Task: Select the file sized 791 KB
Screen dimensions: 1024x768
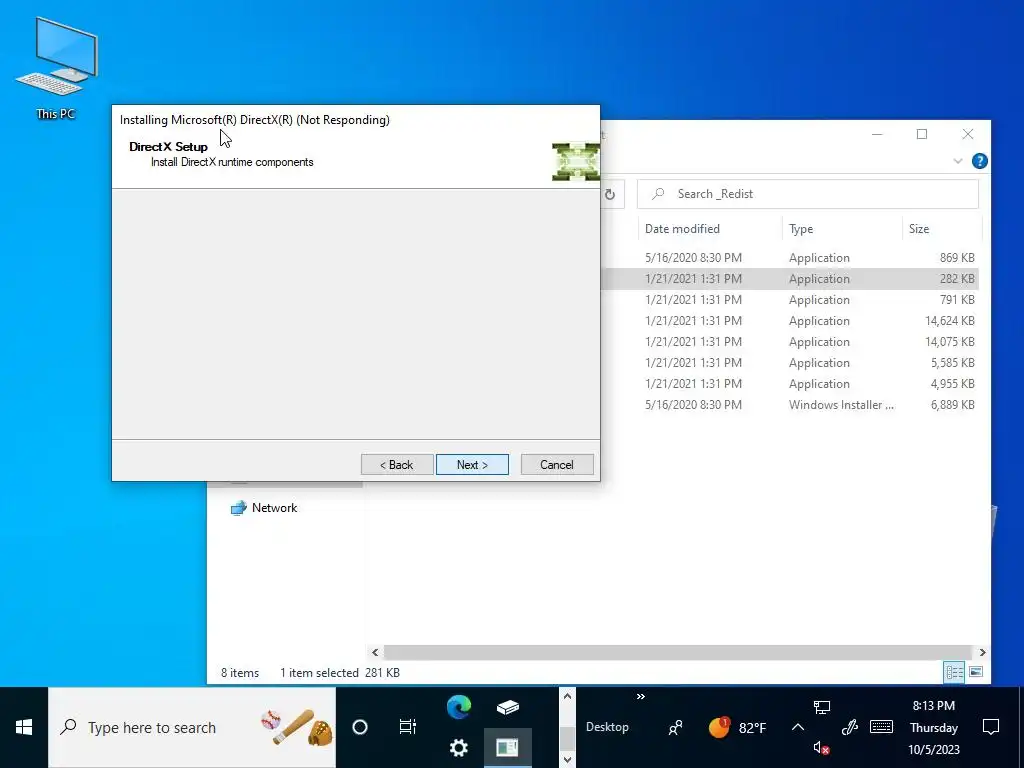Action: coord(789,300)
